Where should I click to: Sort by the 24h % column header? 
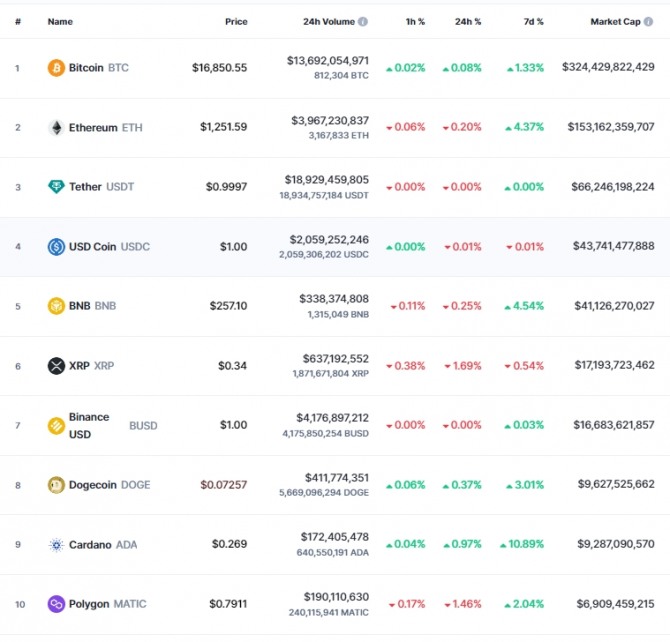pyautogui.click(x=468, y=21)
